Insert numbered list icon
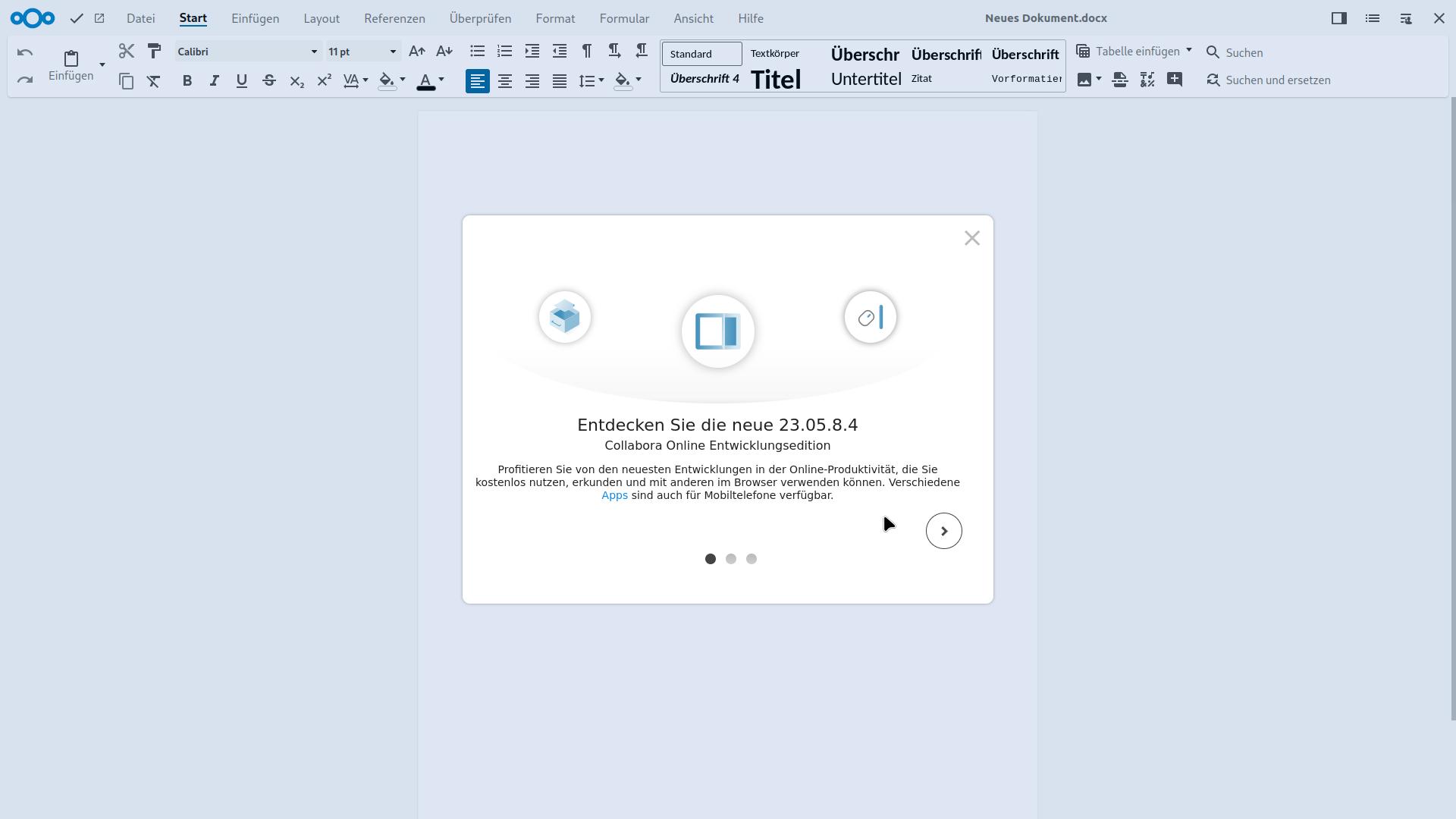The width and height of the screenshot is (1456, 819). (504, 51)
